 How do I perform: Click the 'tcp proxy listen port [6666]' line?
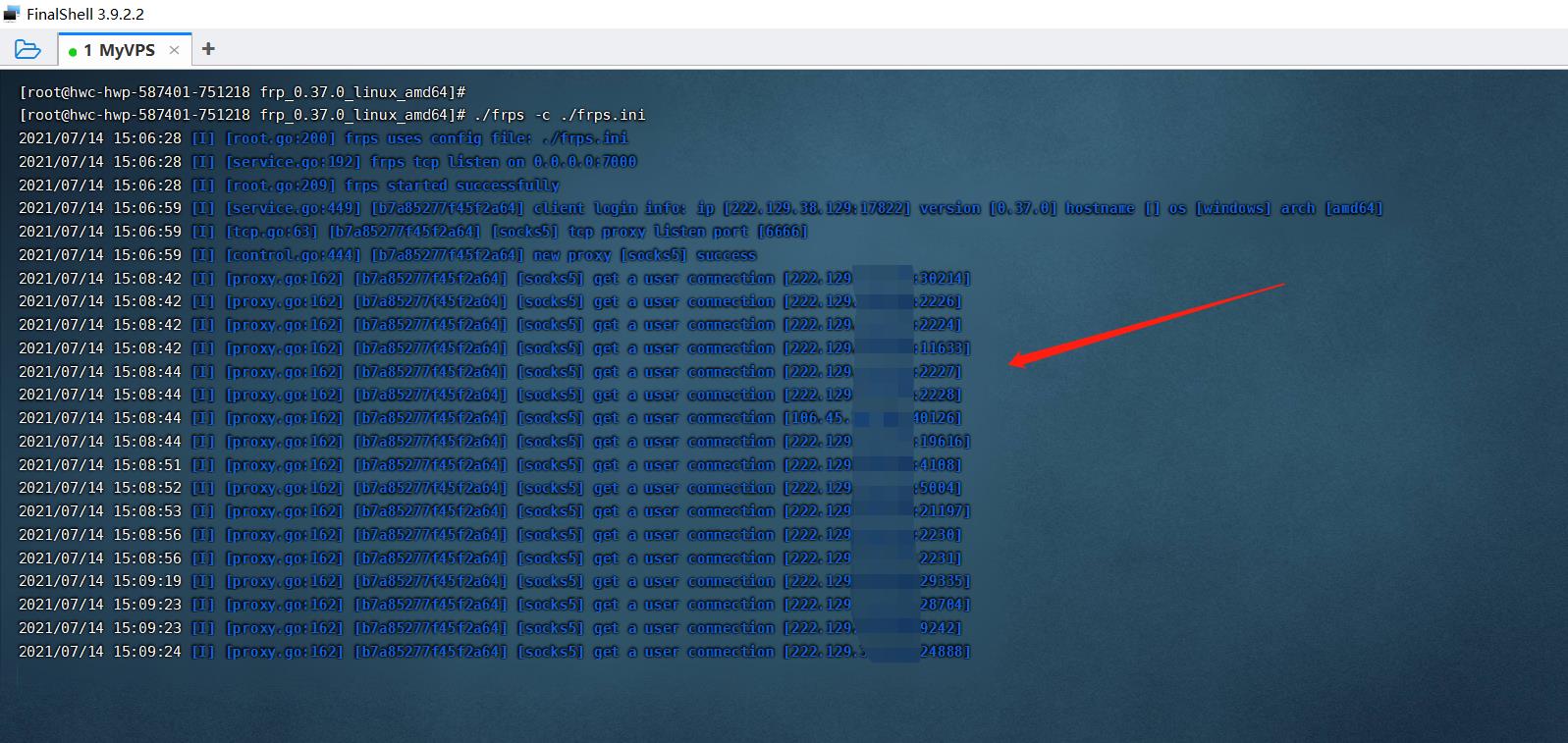[413, 232]
